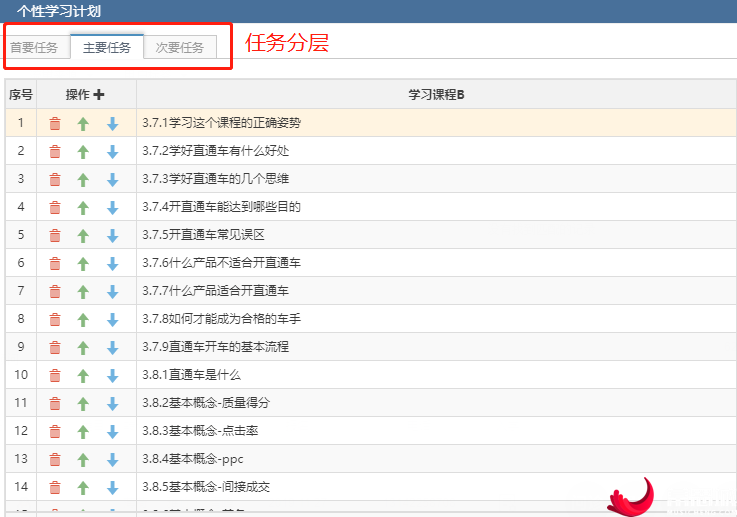Delete row 9 直通车开车的基本流程
737x517 pixels.
[55, 348]
